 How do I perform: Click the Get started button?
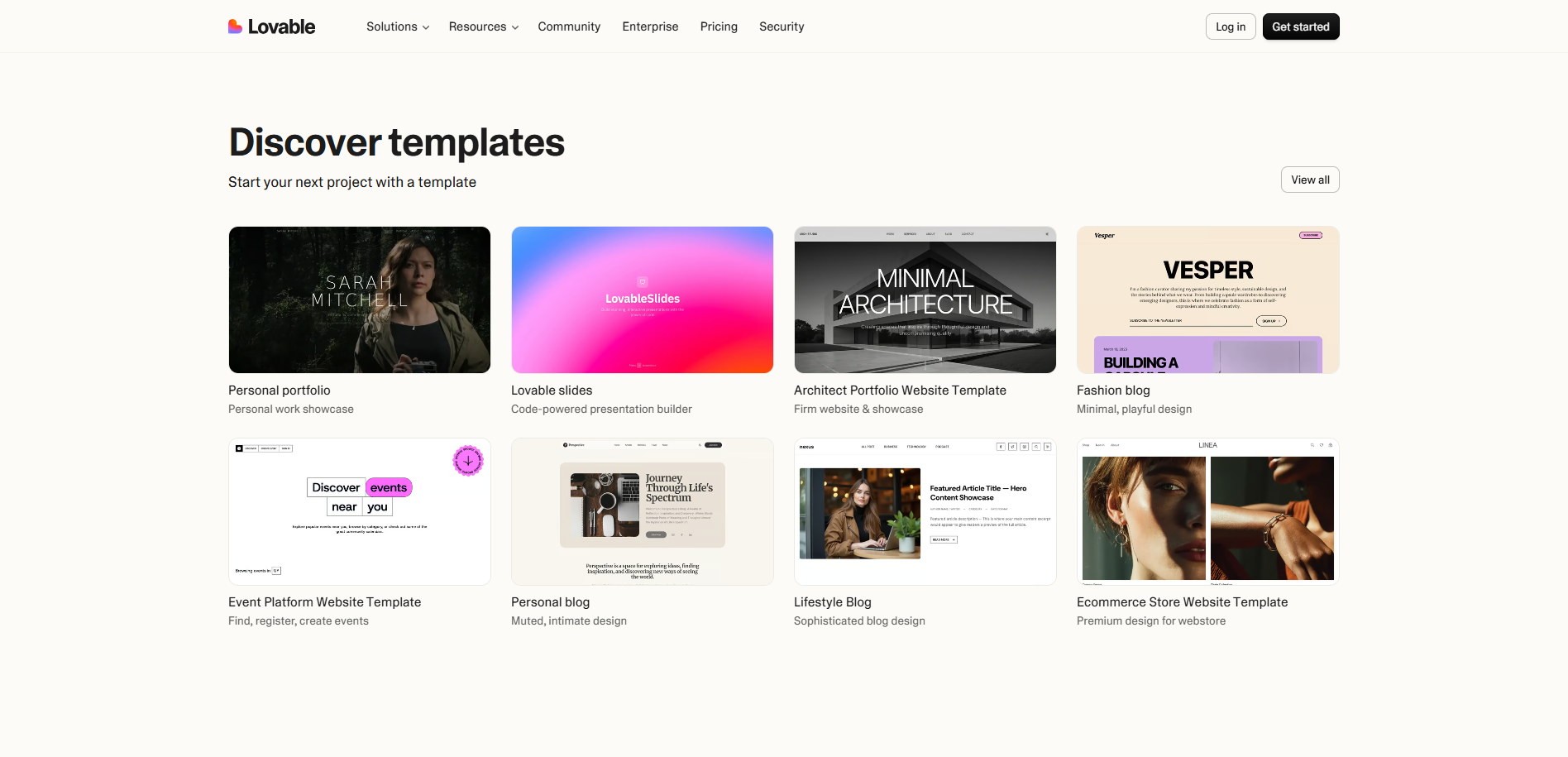[1301, 26]
